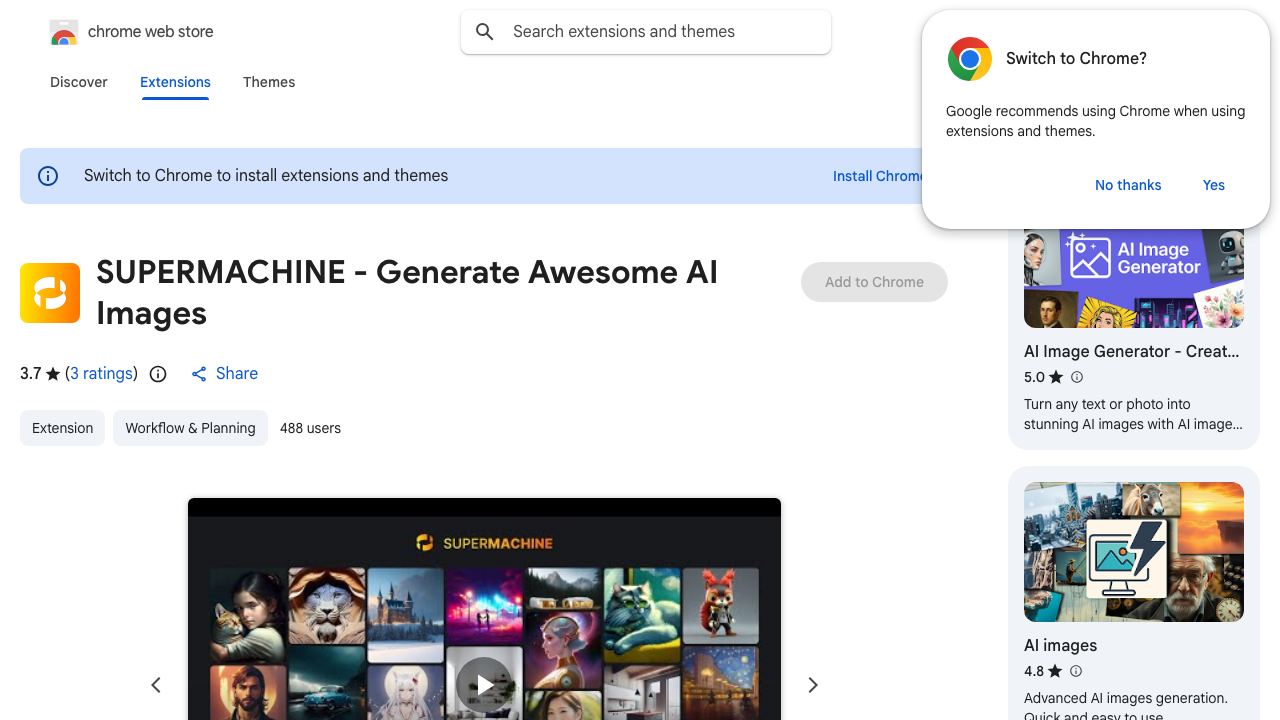
Task: Open AI Image Generator card thumbnail
Action: pyautogui.click(x=1134, y=278)
